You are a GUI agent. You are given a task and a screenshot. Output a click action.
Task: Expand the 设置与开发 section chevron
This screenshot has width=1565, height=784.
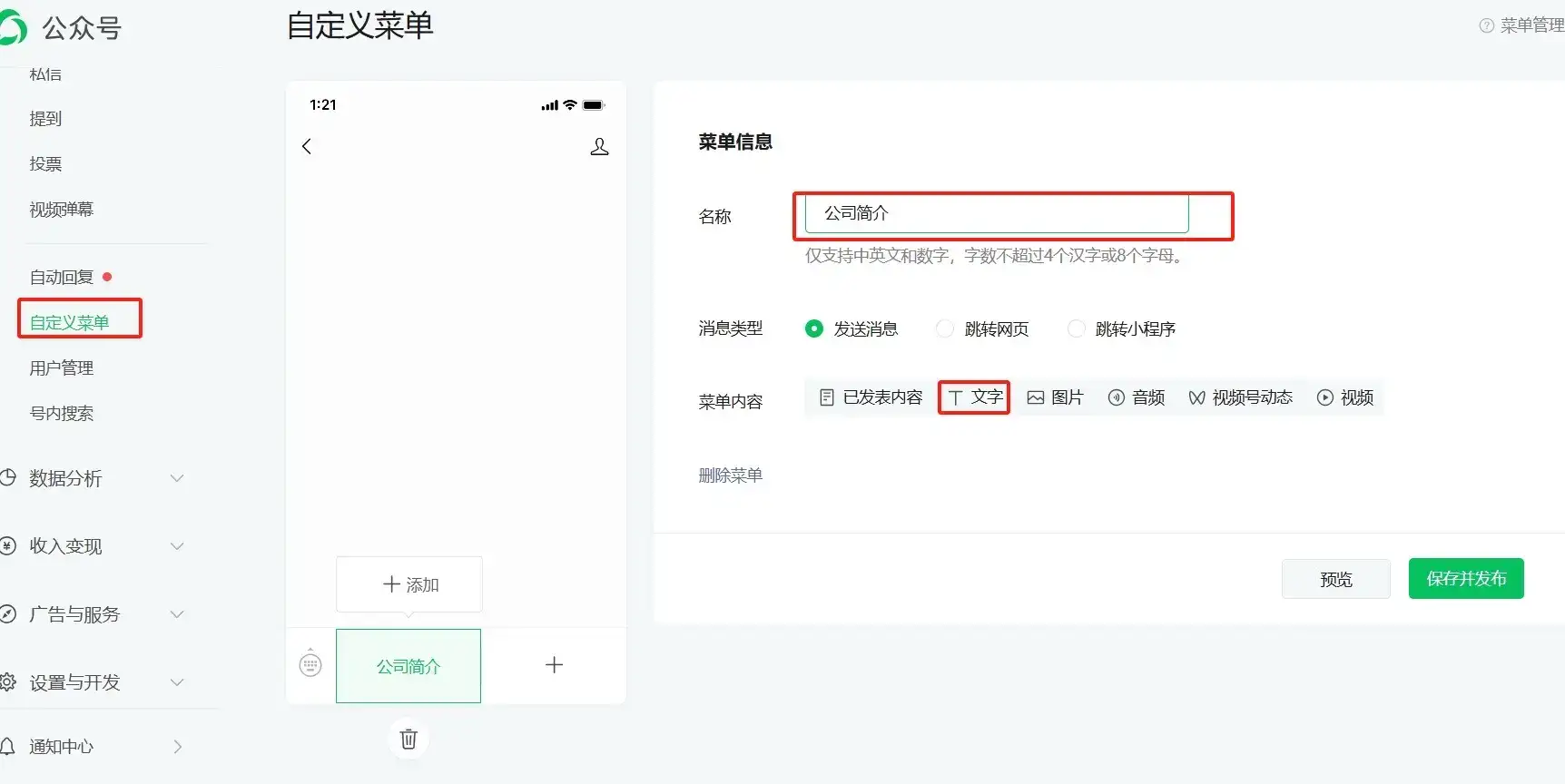pos(177,682)
